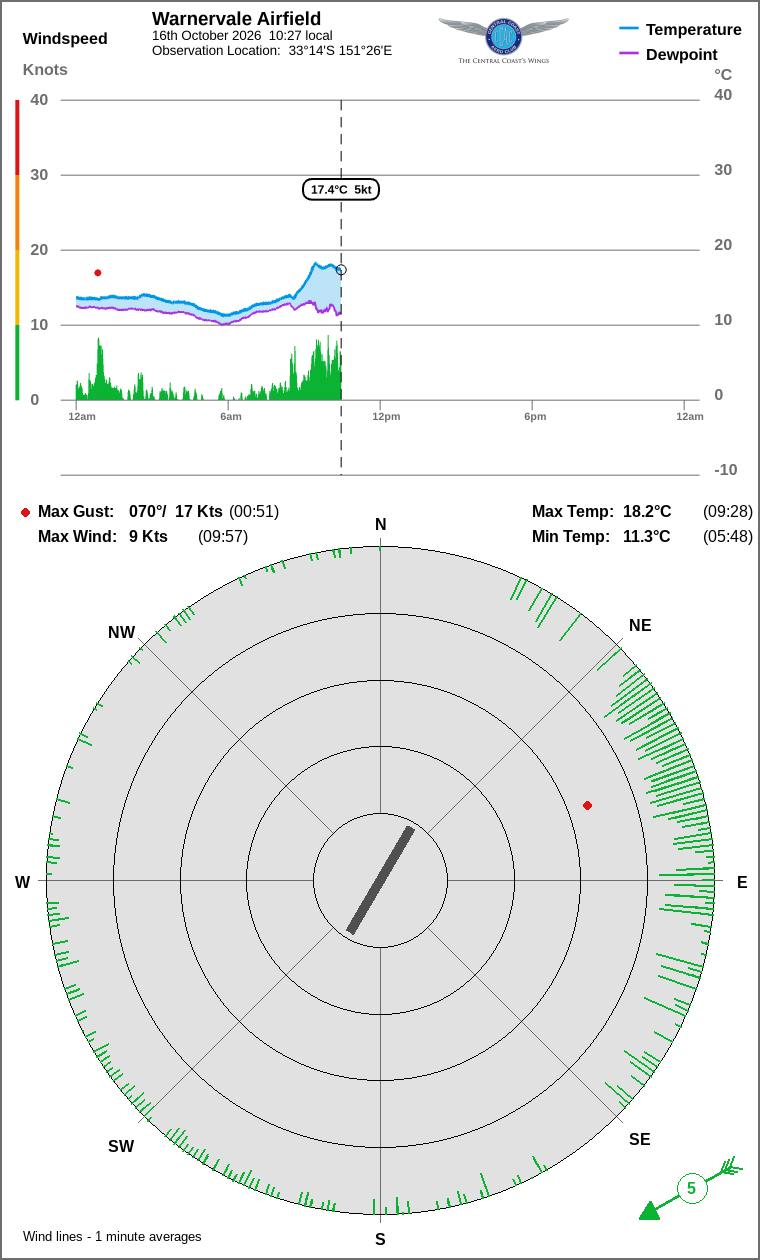Click the S compass label
Image resolution: width=760 pixels, height=1260 pixels.
click(x=380, y=1240)
